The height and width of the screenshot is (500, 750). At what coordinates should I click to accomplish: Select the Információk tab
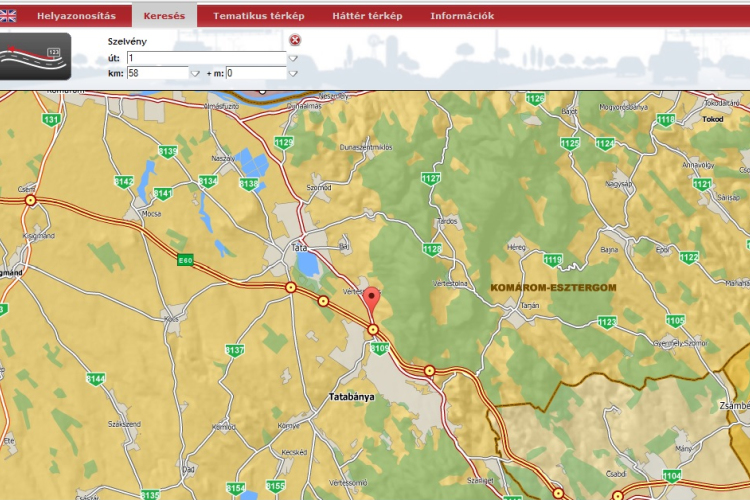[x=462, y=16]
